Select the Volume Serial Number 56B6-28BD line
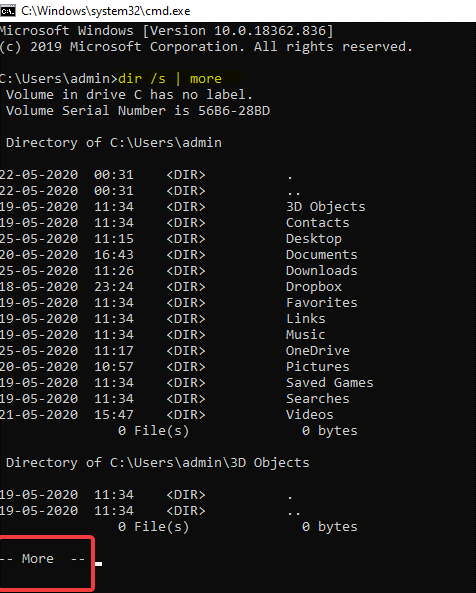The image size is (476, 593). [138, 110]
